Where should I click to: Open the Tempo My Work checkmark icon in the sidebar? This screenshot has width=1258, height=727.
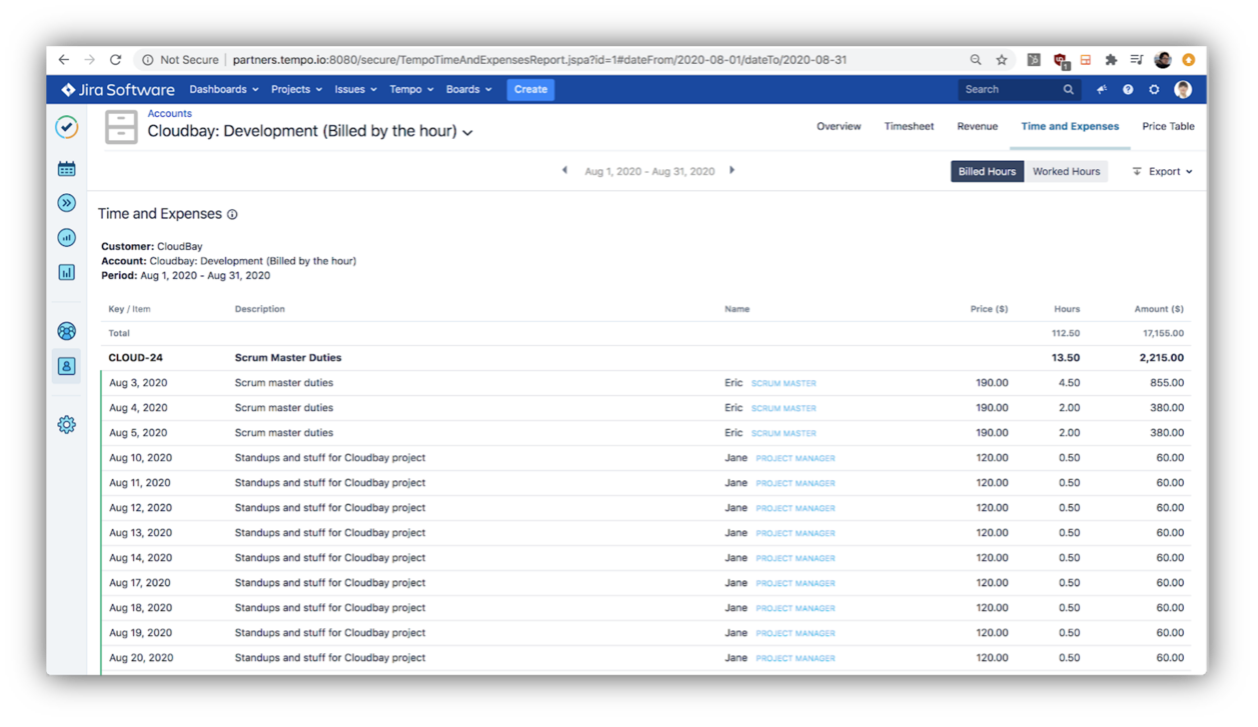point(67,127)
